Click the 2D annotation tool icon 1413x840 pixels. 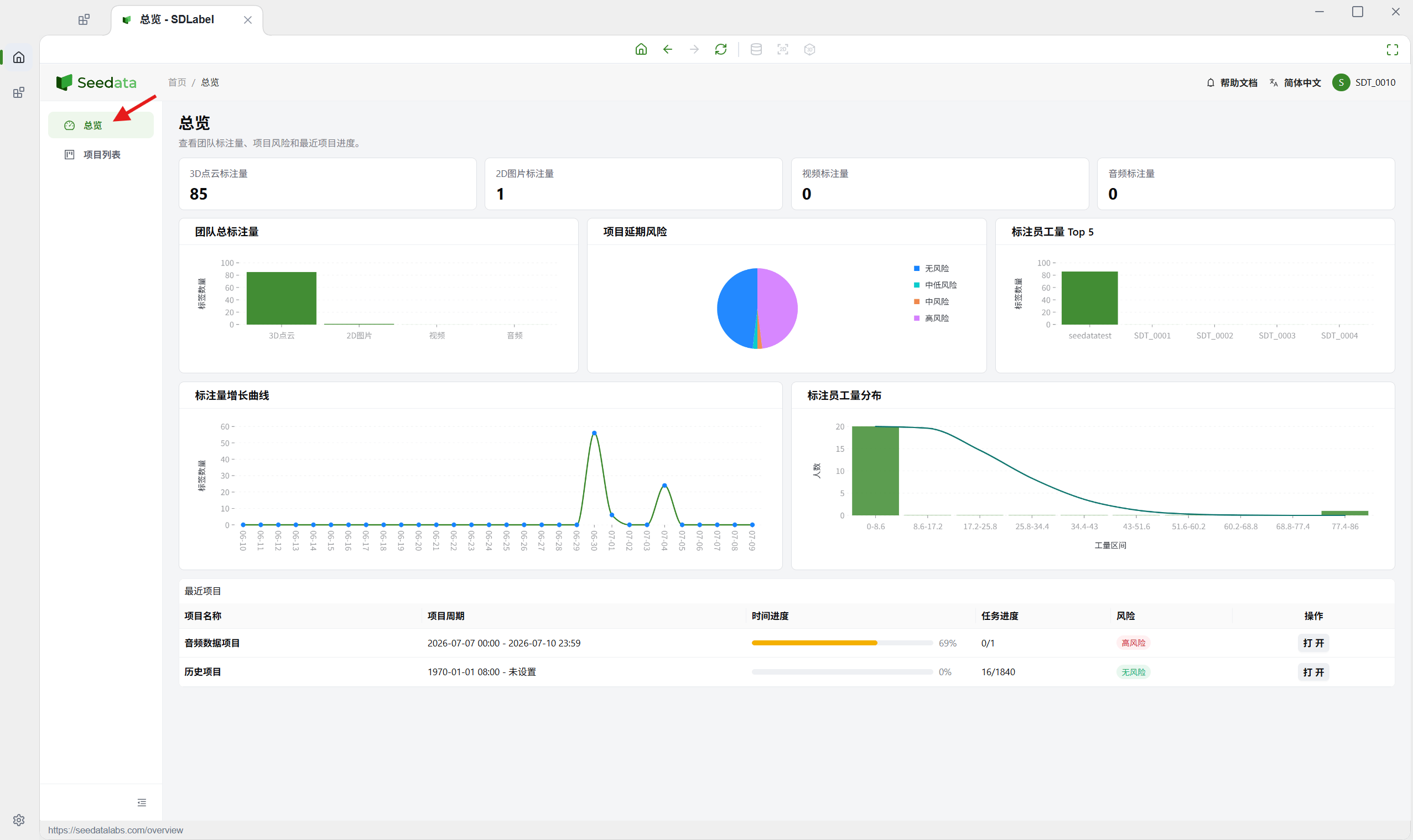[x=783, y=49]
